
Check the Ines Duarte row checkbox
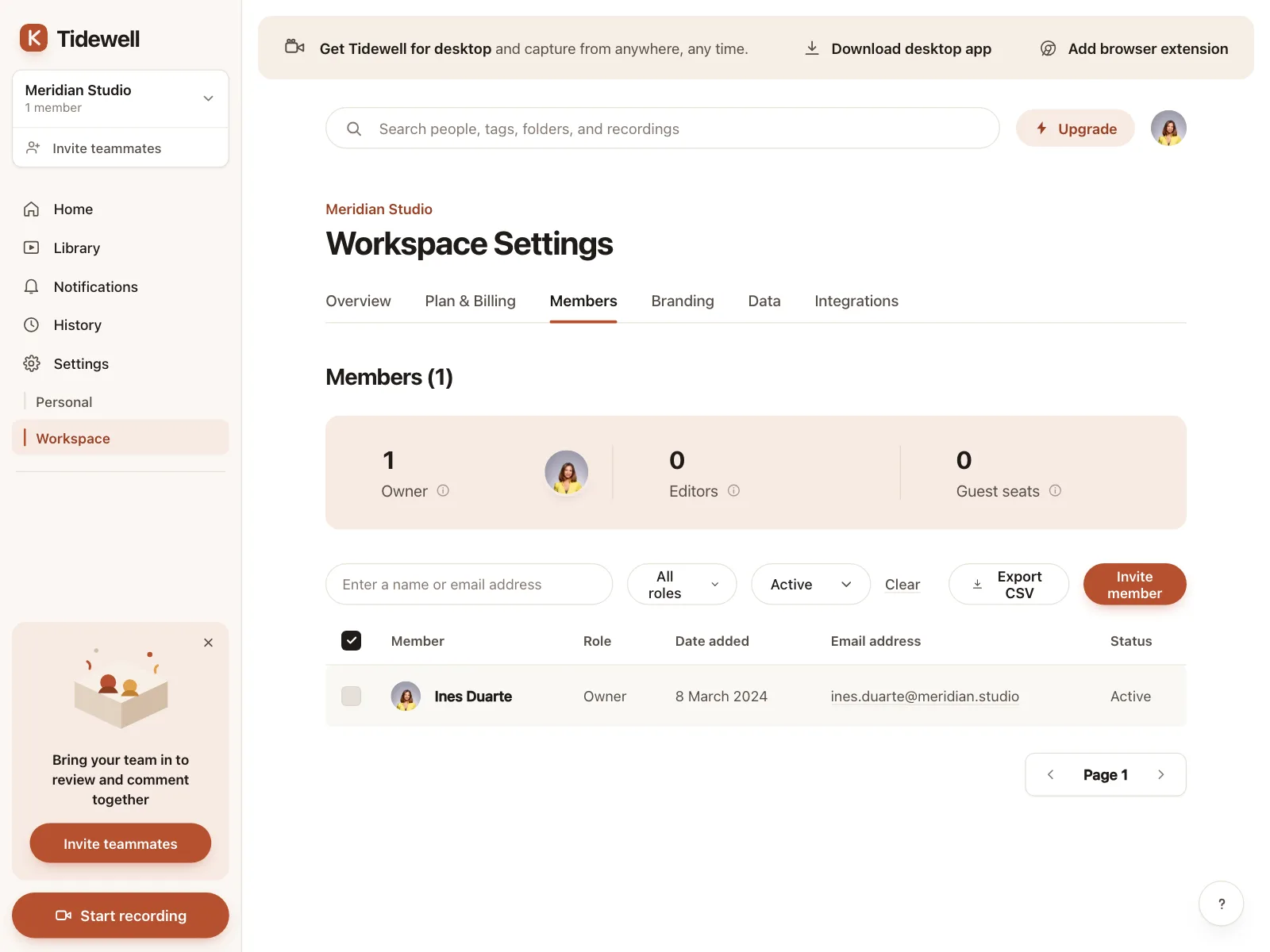click(351, 696)
